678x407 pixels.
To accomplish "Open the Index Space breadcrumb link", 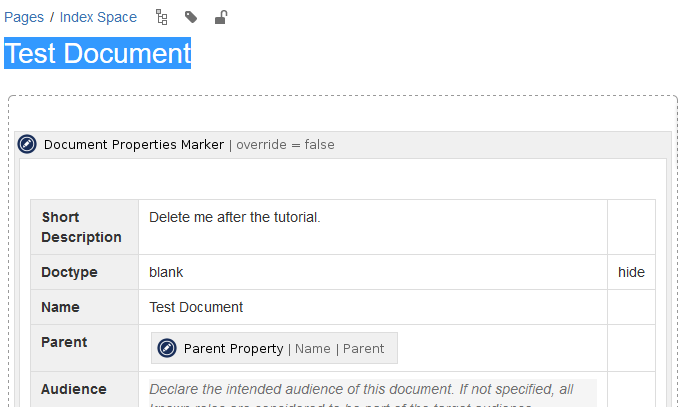I will [98, 17].
